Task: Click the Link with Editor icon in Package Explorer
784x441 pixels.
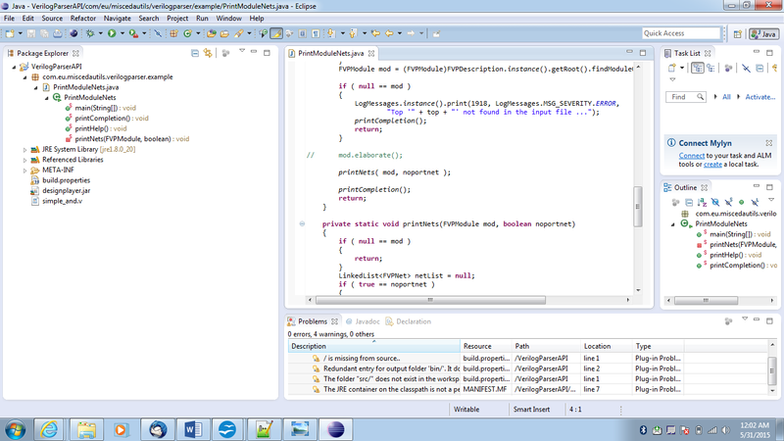Action: [208, 53]
